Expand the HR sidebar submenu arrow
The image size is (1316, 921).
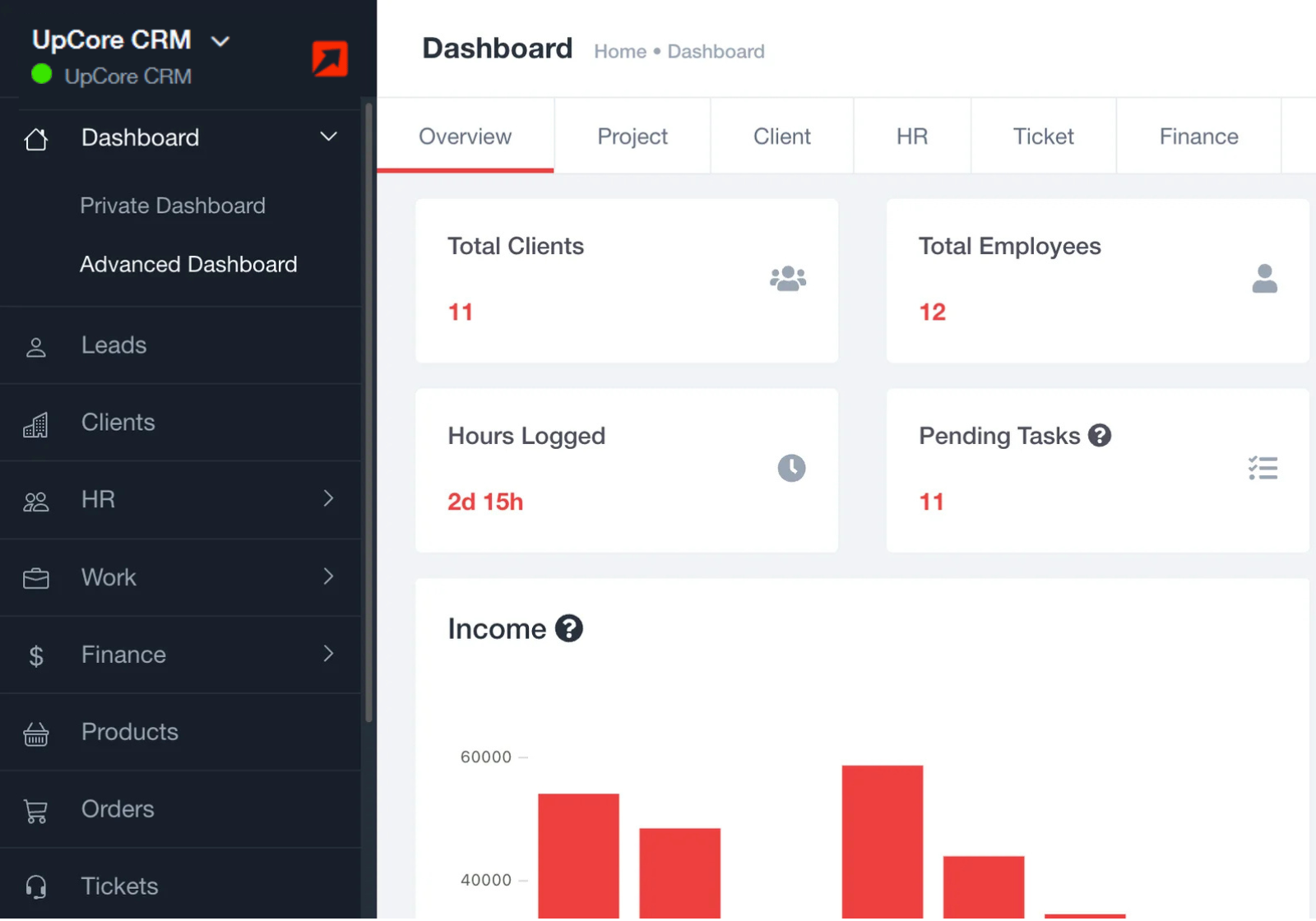328,498
